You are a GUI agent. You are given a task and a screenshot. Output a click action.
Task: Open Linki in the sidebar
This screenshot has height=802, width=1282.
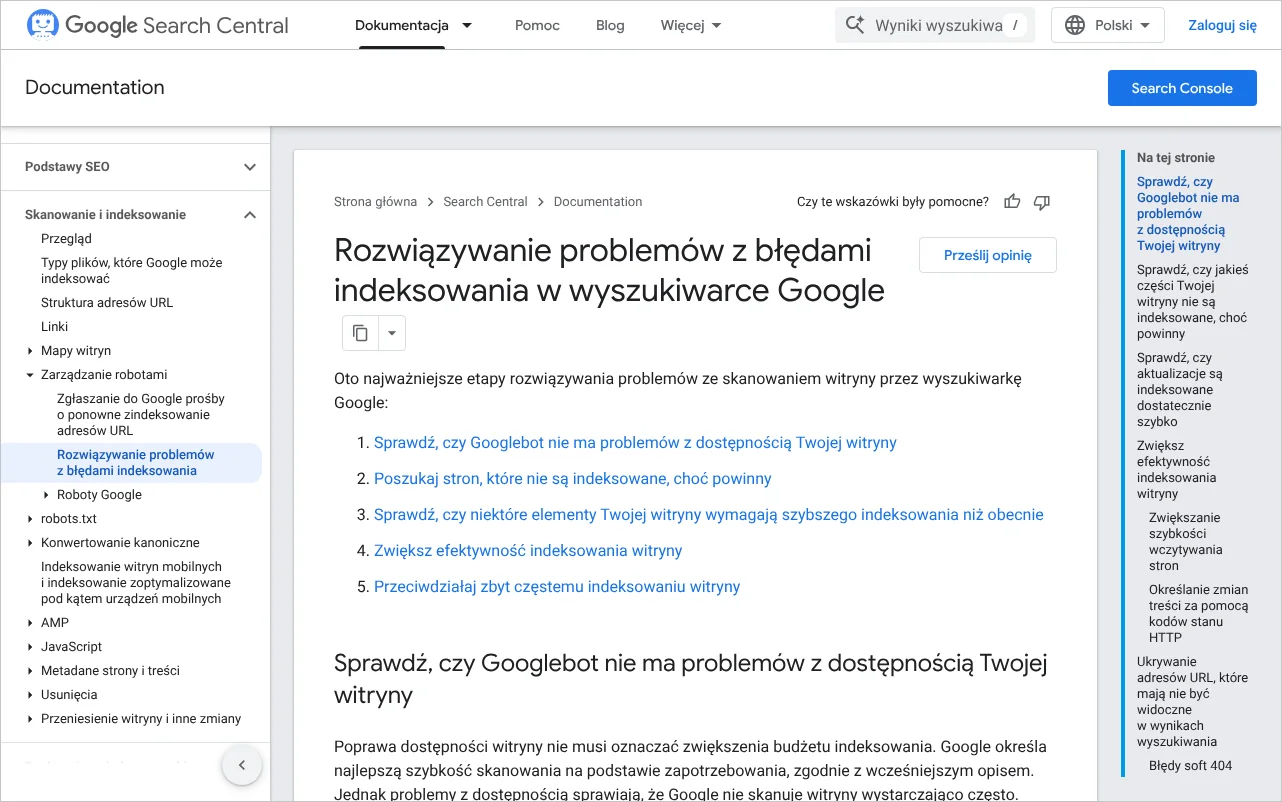coord(55,327)
